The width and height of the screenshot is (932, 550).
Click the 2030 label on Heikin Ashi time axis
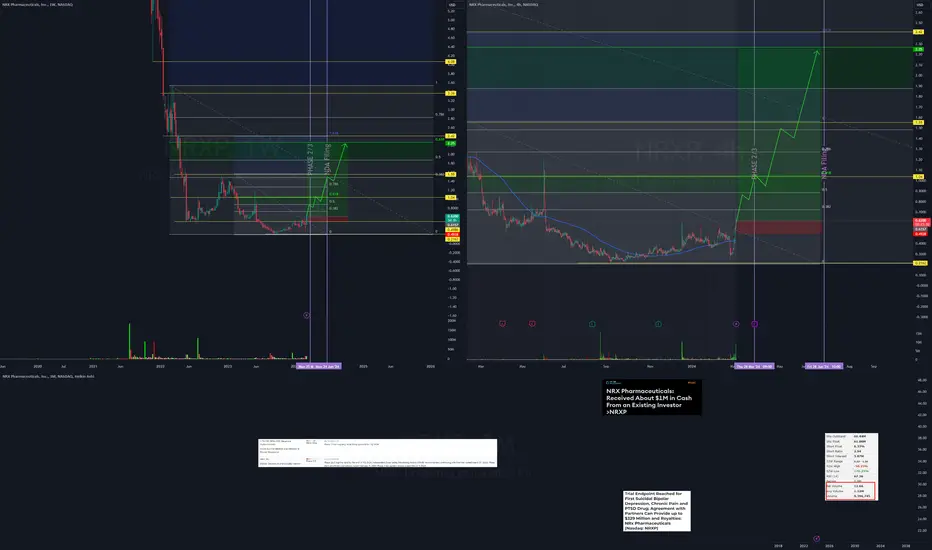pos(855,545)
